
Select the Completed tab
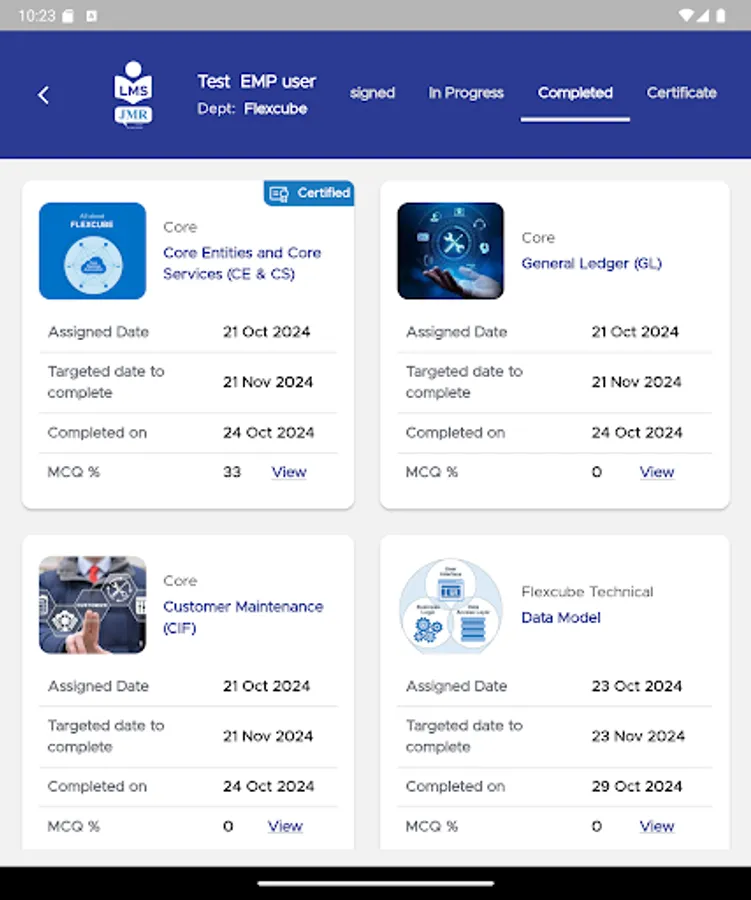575,93
